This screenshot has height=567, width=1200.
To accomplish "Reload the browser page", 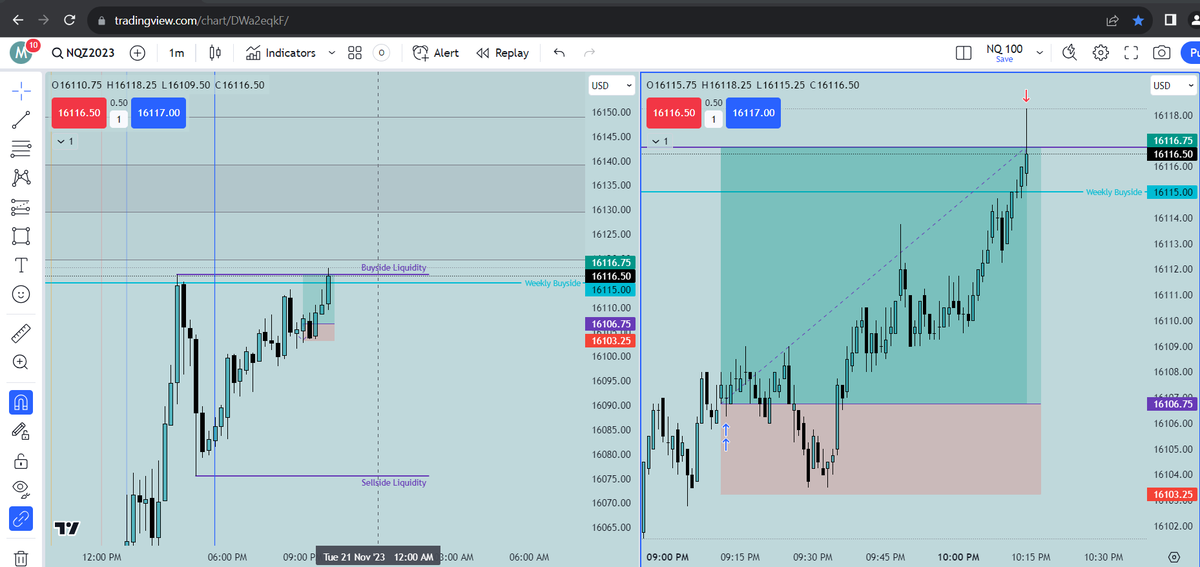I will 68,20.
